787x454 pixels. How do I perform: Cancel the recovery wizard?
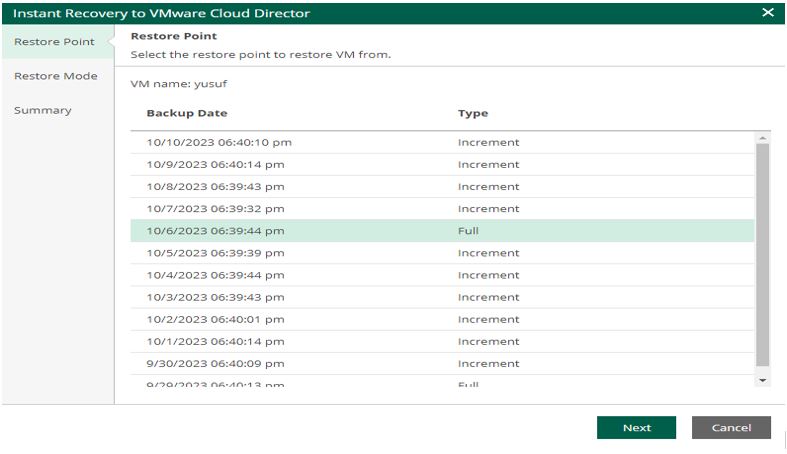(x=731, y=427)
